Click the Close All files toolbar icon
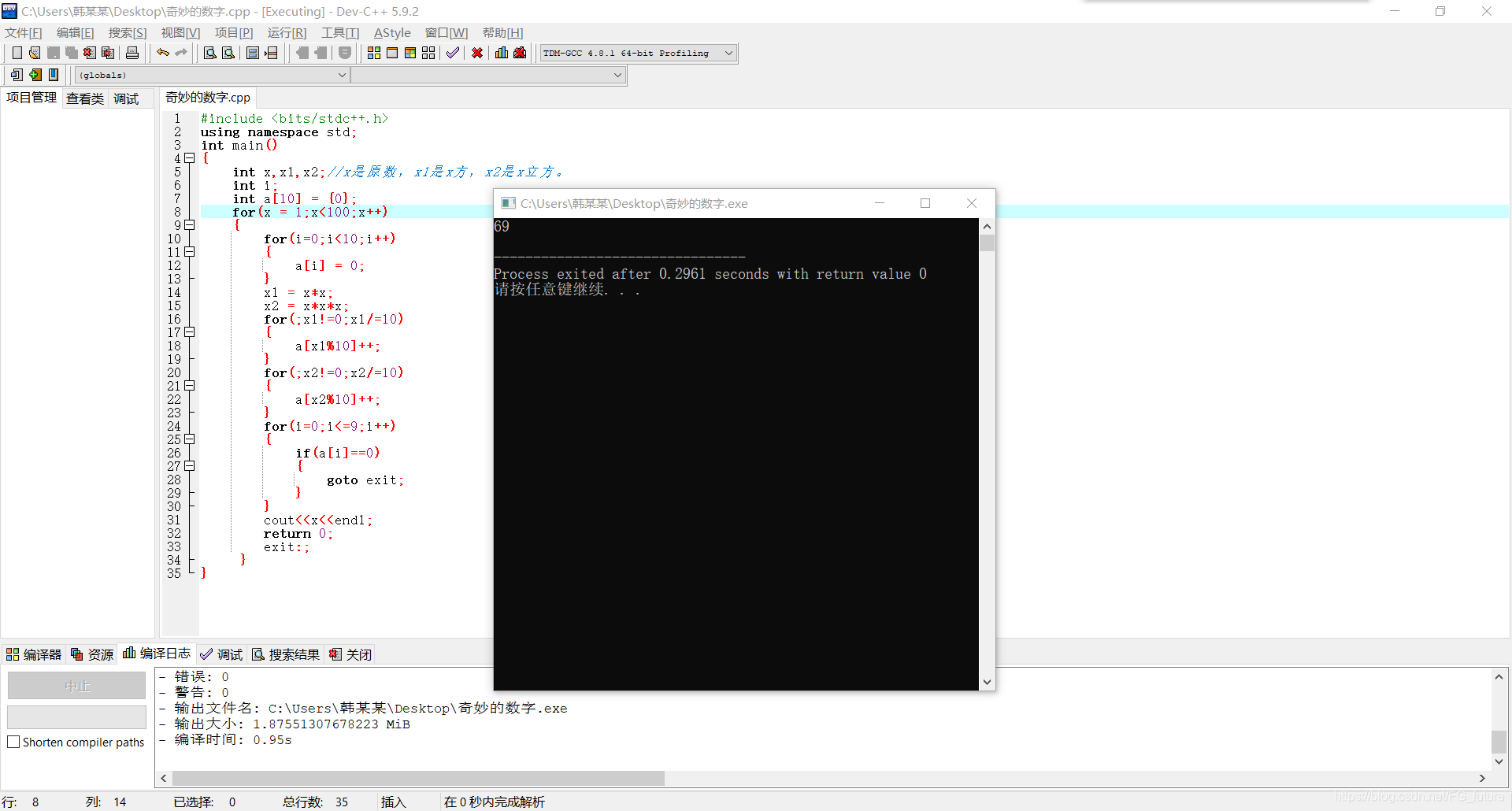The height and width of the screenshot is (811, 1512). [x=108, y=53]
